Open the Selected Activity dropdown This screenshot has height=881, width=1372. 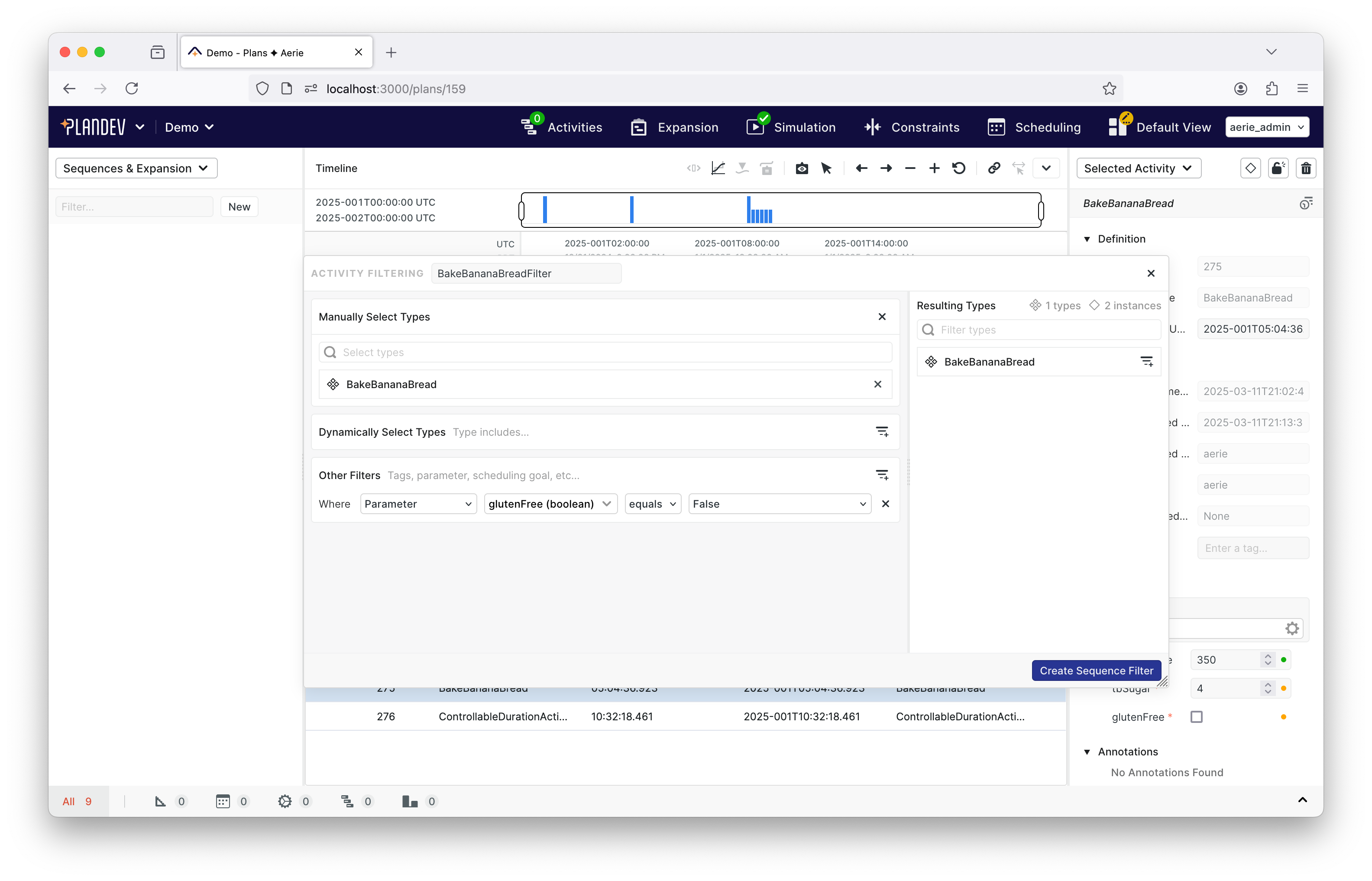click(1138, 168)
